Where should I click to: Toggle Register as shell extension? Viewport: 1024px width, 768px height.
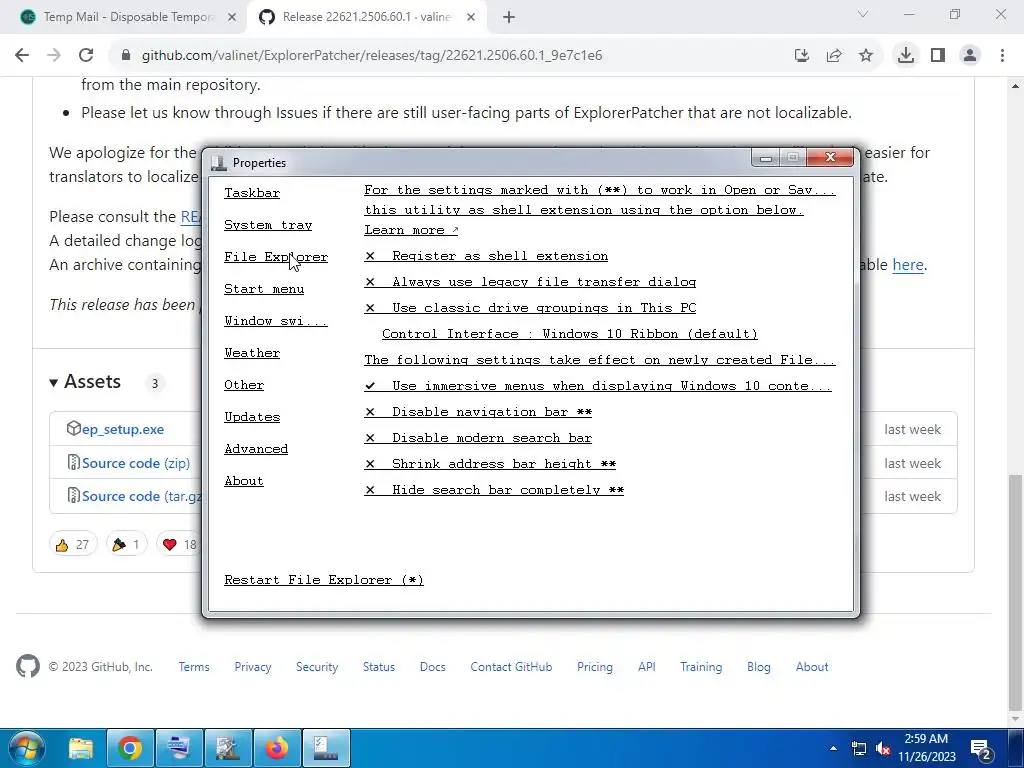[x=486, y=256]
